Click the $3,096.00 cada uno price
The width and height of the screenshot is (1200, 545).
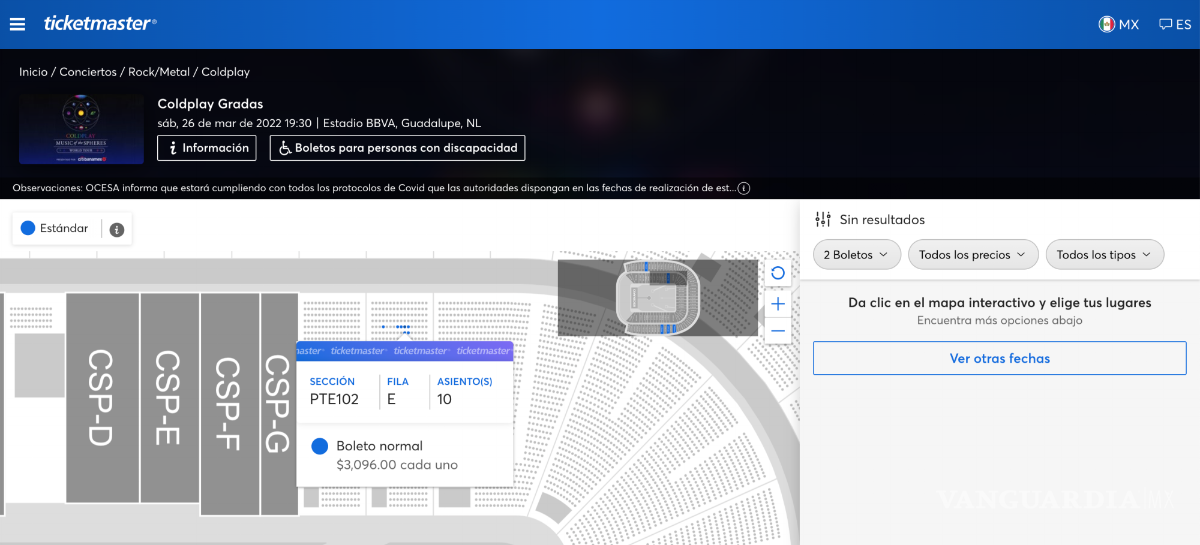397,465
